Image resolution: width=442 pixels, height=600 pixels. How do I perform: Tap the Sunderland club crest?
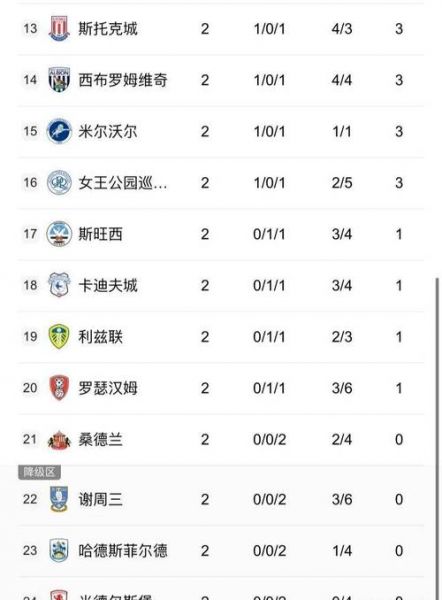tap(59, 440)
